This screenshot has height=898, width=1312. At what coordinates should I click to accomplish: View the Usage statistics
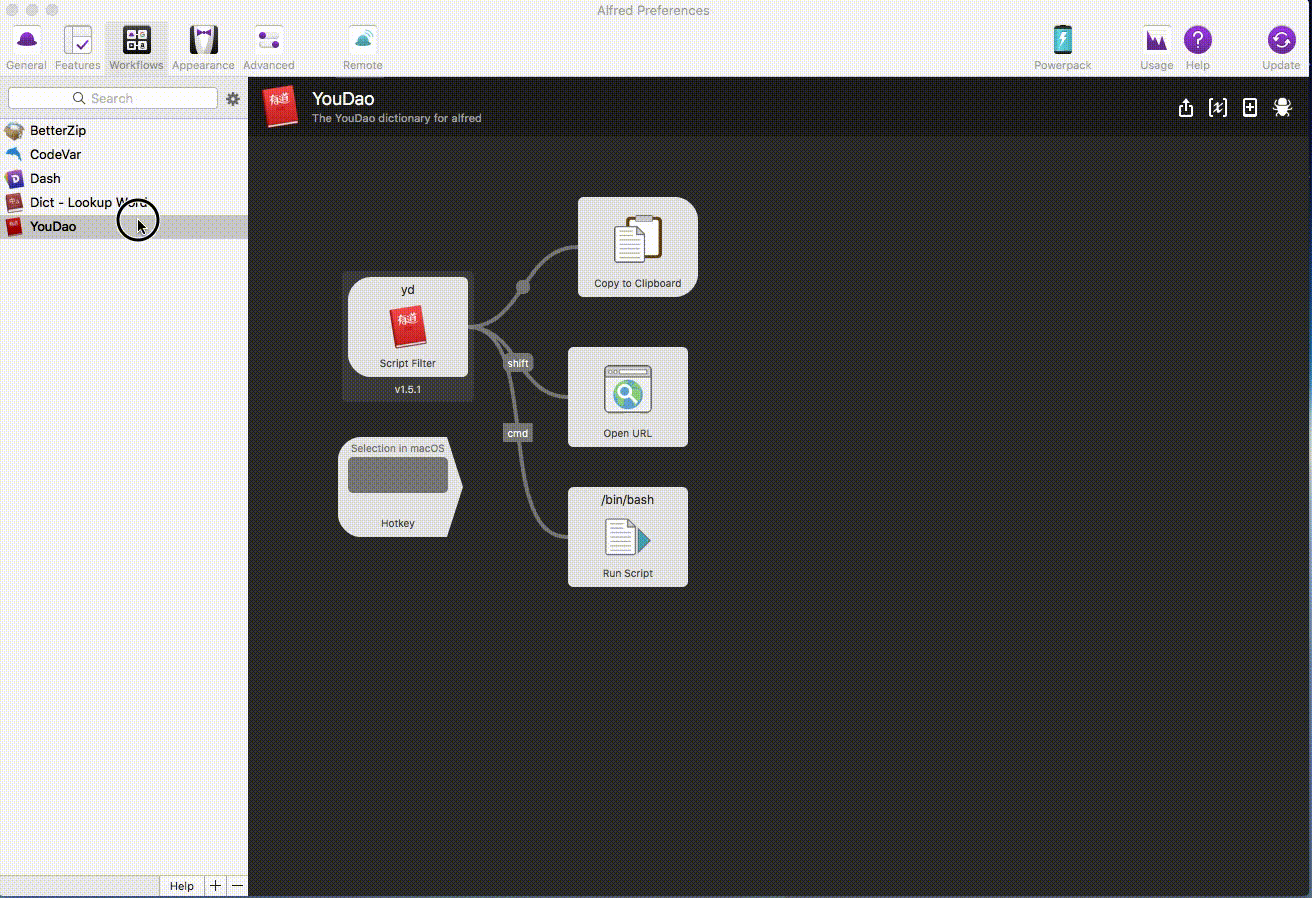click(x=1156, y=48)
